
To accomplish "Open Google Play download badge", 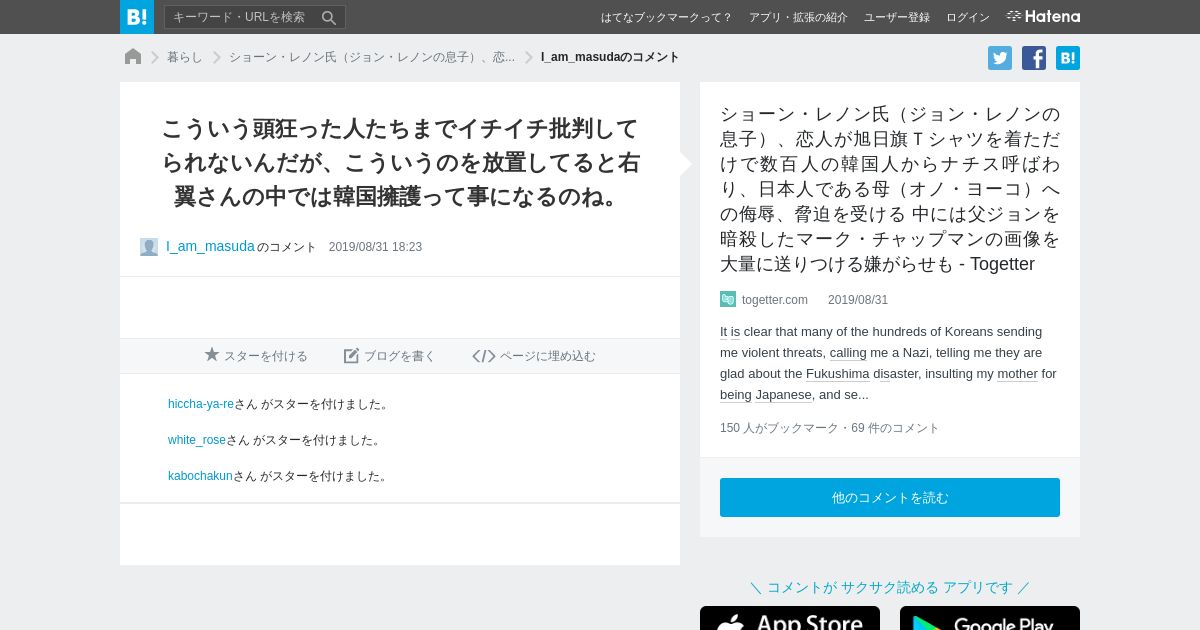I will (990, 619).
